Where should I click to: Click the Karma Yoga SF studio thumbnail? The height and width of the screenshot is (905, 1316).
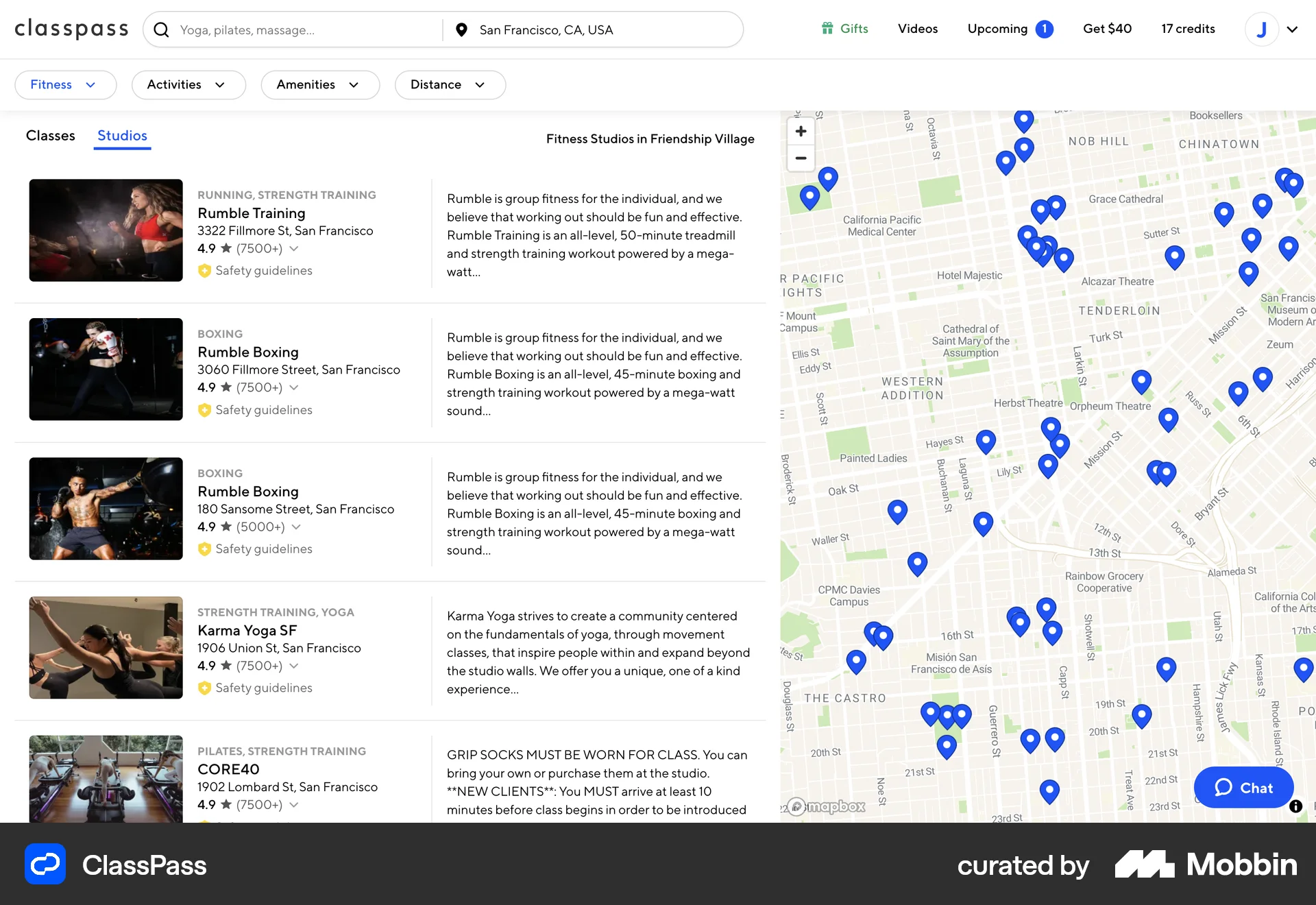106,647
